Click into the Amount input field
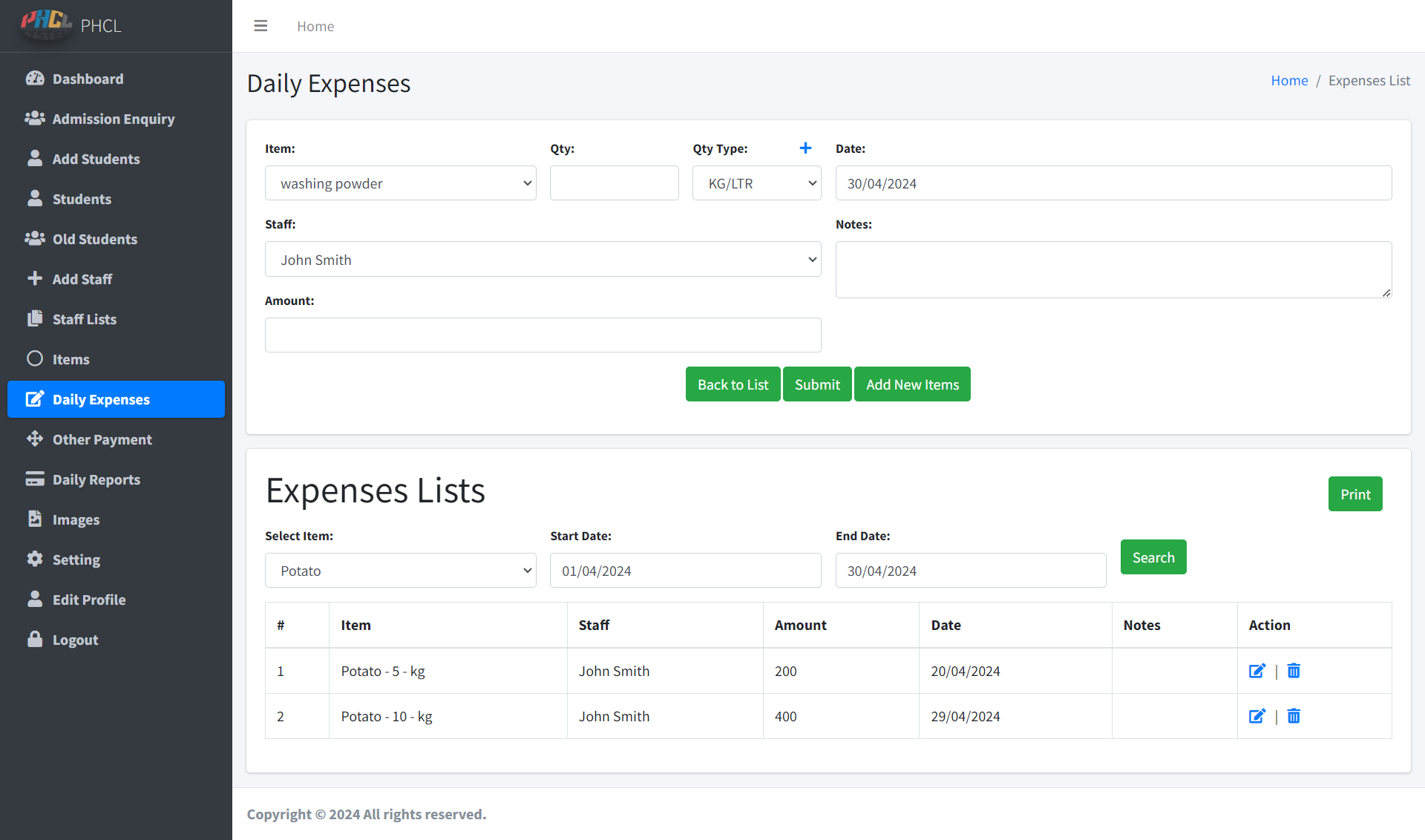 543,335
